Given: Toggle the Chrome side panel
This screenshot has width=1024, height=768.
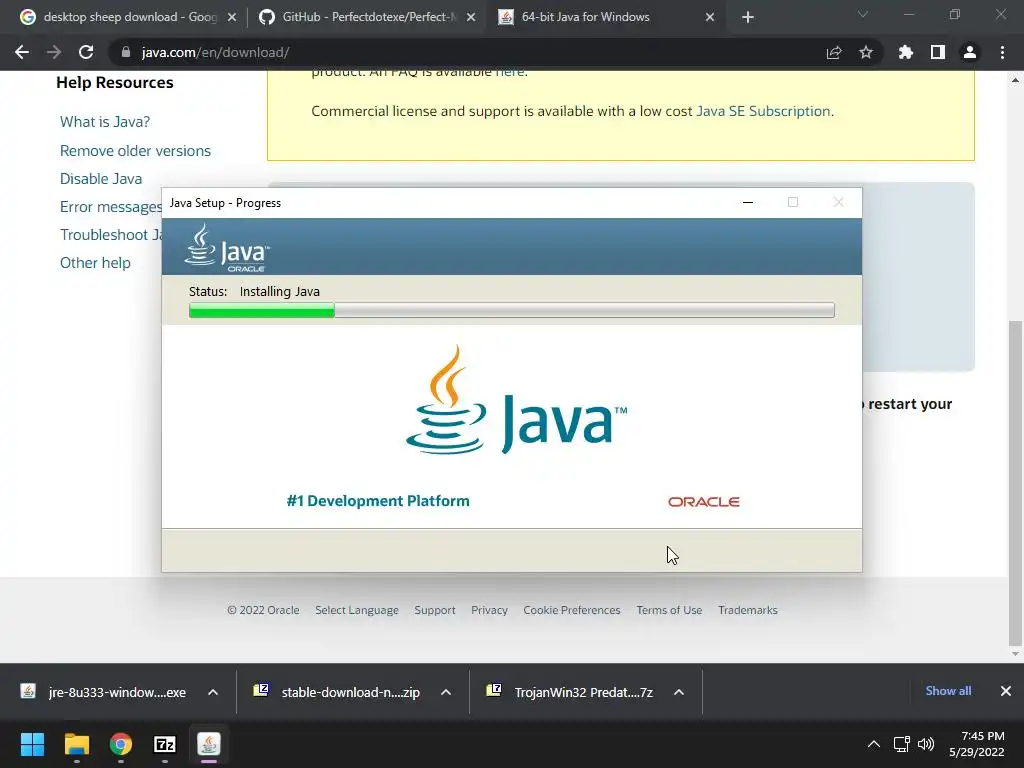Looking at the screenshot, I should [937, 52].
